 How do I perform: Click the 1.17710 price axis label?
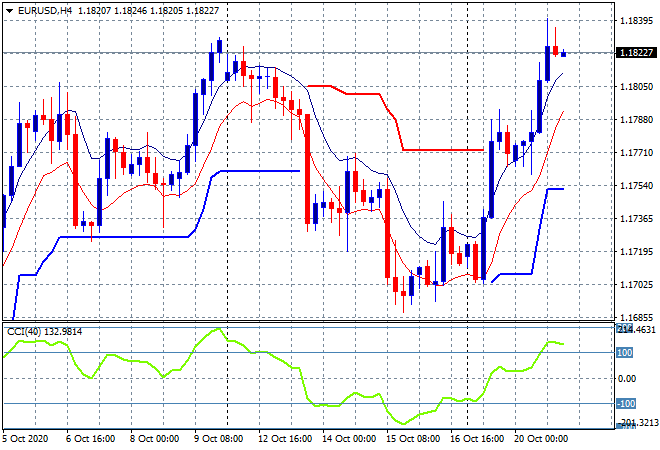637,152
